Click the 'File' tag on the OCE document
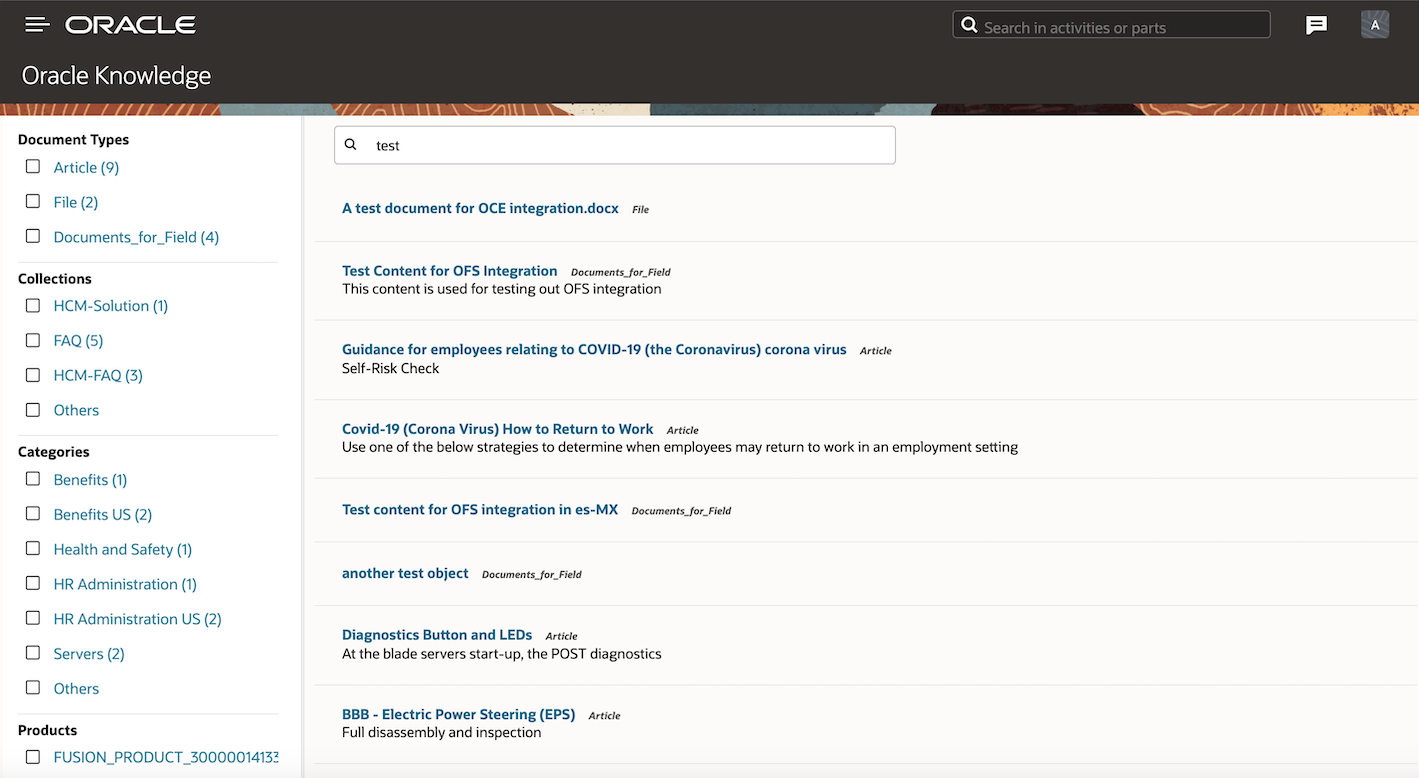Screen dimensions: 1419x778 [641, 210]
